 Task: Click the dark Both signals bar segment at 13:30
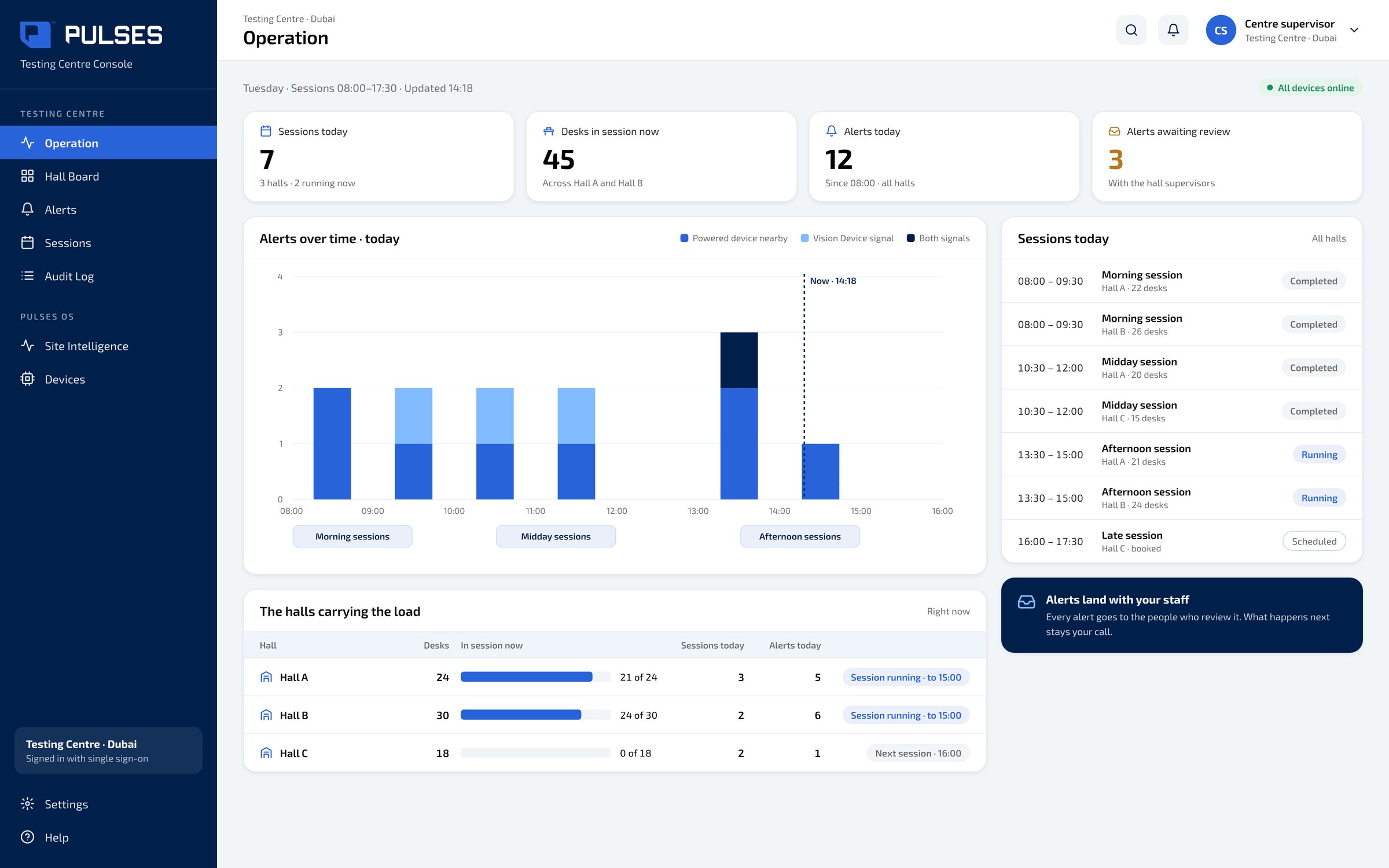coord(739,360)
